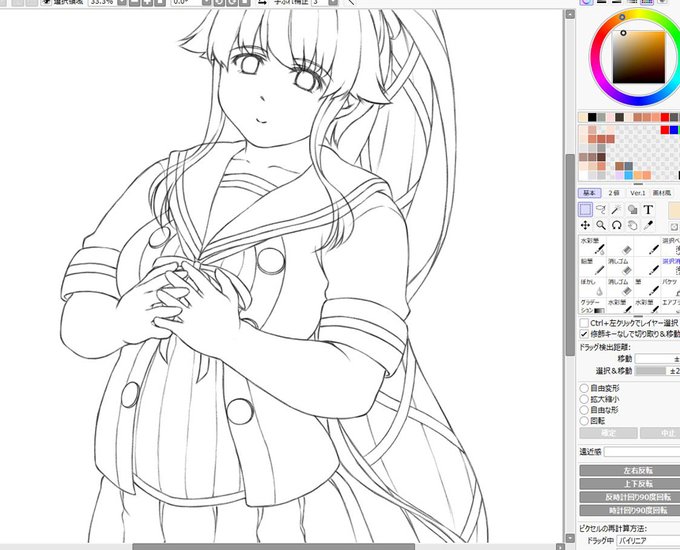The image size is (680, 550).
Task: Click the canvas vertical scrollbar up arrow
Action: click(x=569, y=14)
